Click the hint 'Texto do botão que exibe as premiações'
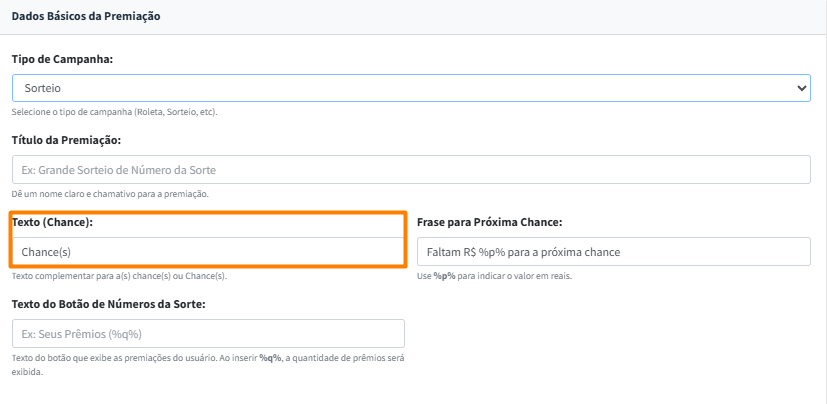 tap(130, 357)
